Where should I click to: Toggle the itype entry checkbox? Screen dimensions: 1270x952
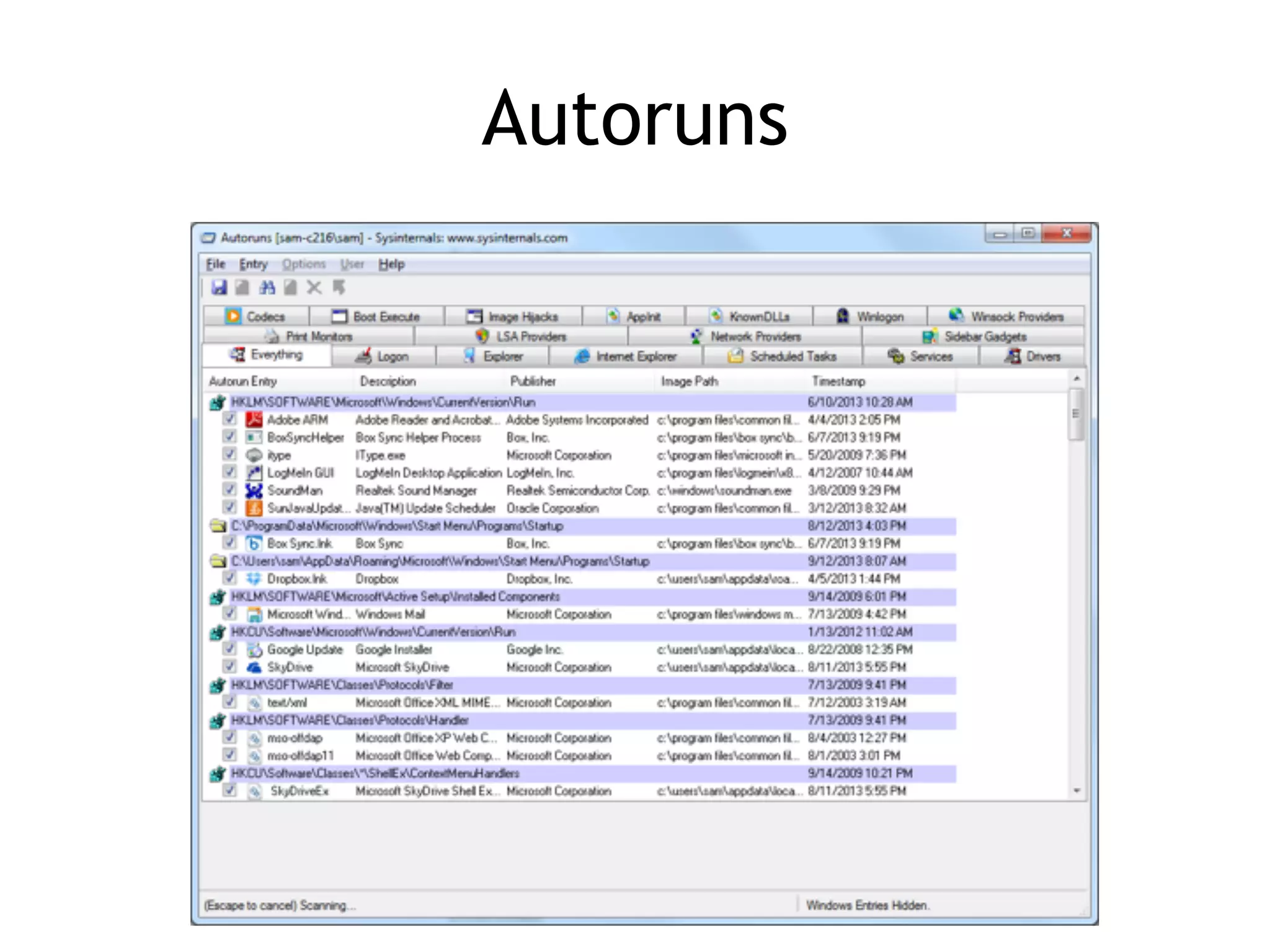point(230,454)
